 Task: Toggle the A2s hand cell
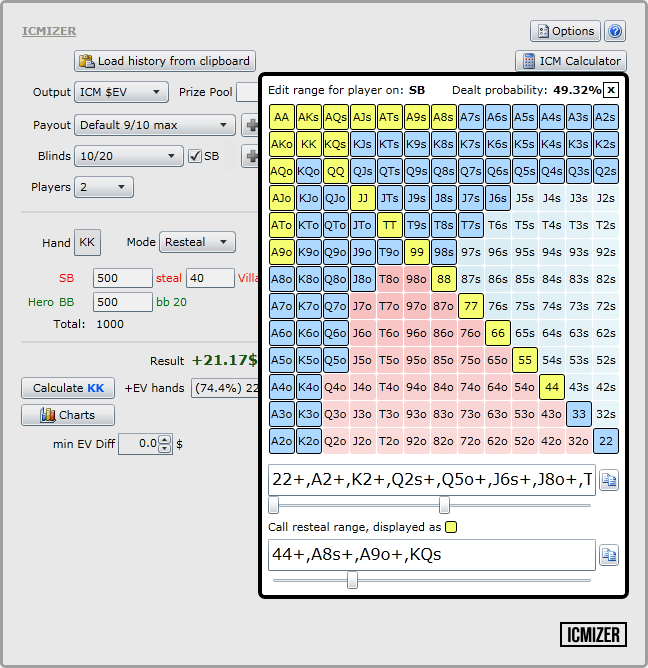point(606,117)
